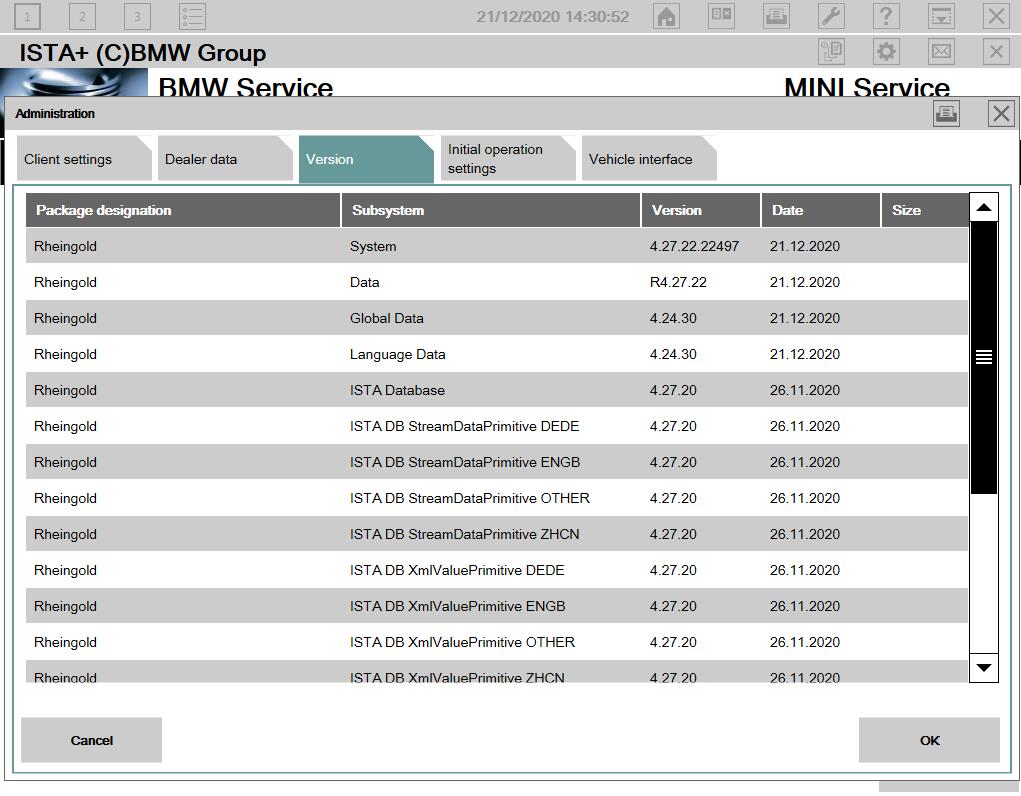Click Package designation column header
The height and width of the screenshot is (796, 1021).
coord(183,210)
